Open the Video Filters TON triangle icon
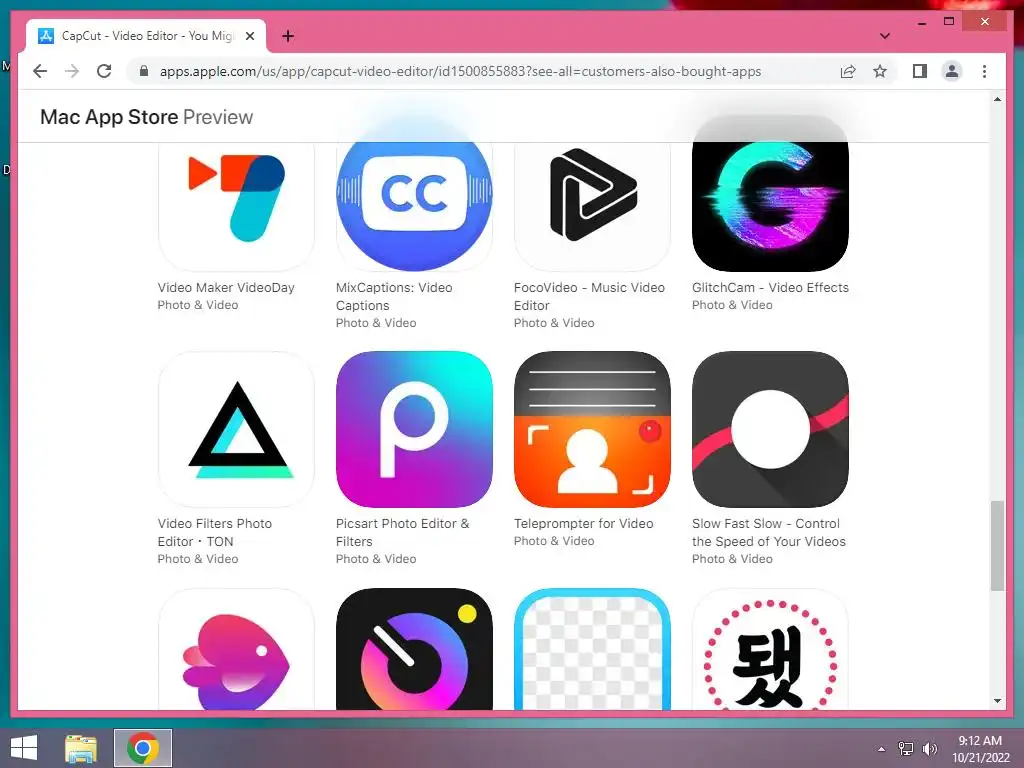 [236, 429]
